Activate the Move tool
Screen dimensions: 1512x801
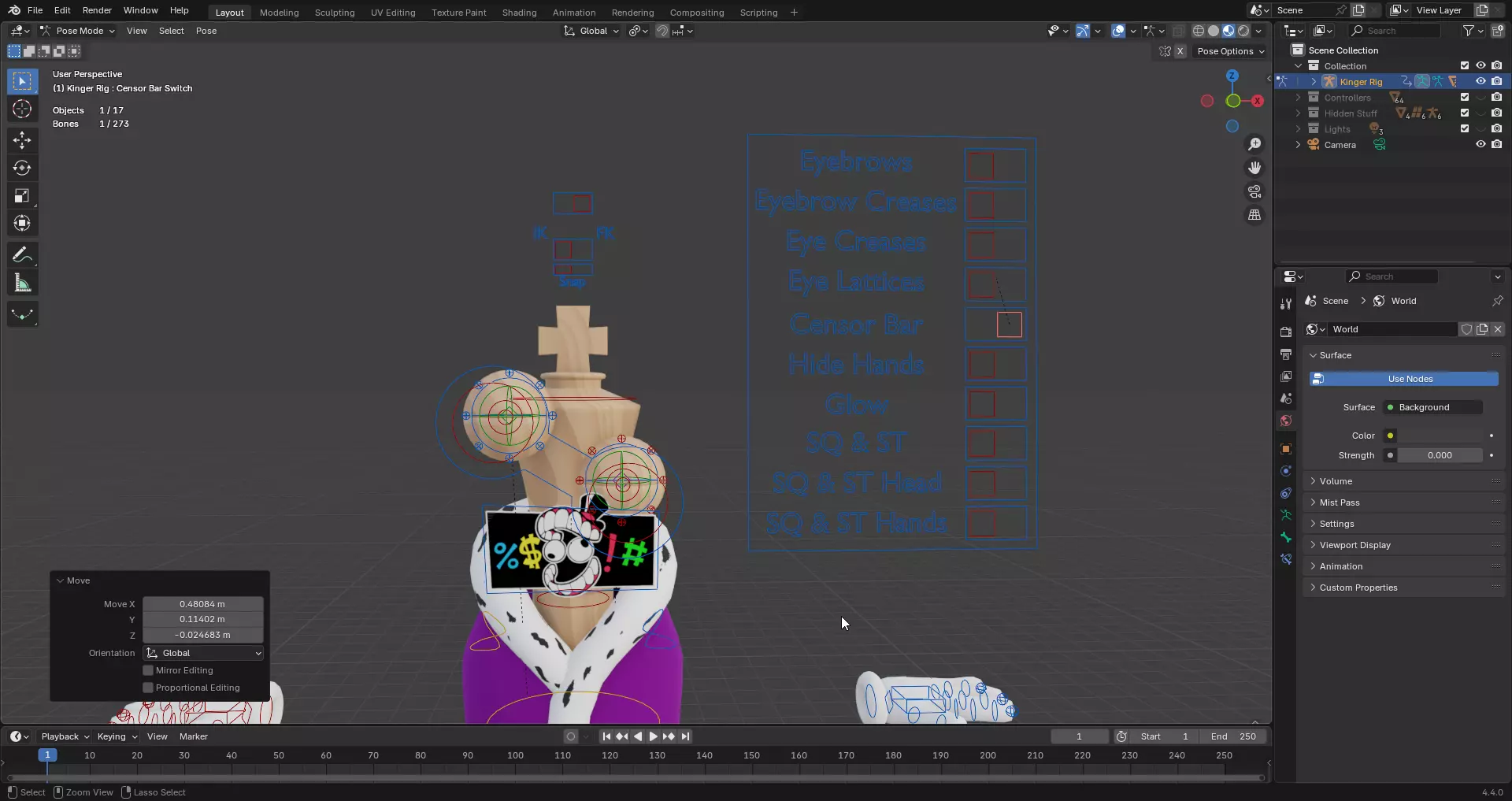point(22,140)
